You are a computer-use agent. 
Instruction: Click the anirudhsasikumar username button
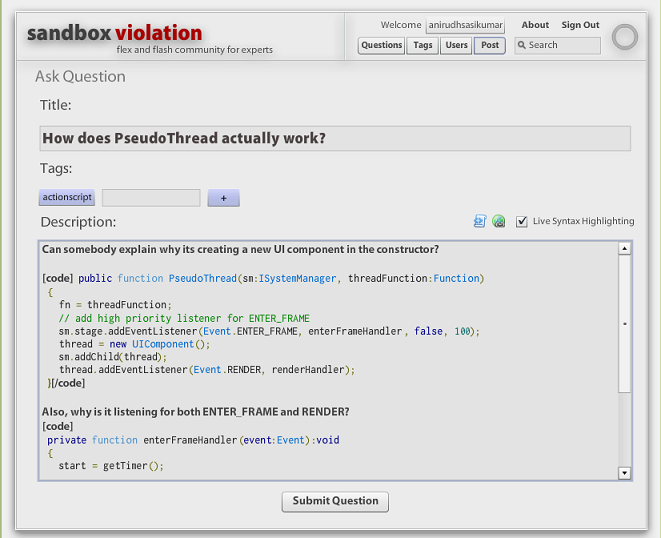tap(465, 25)
